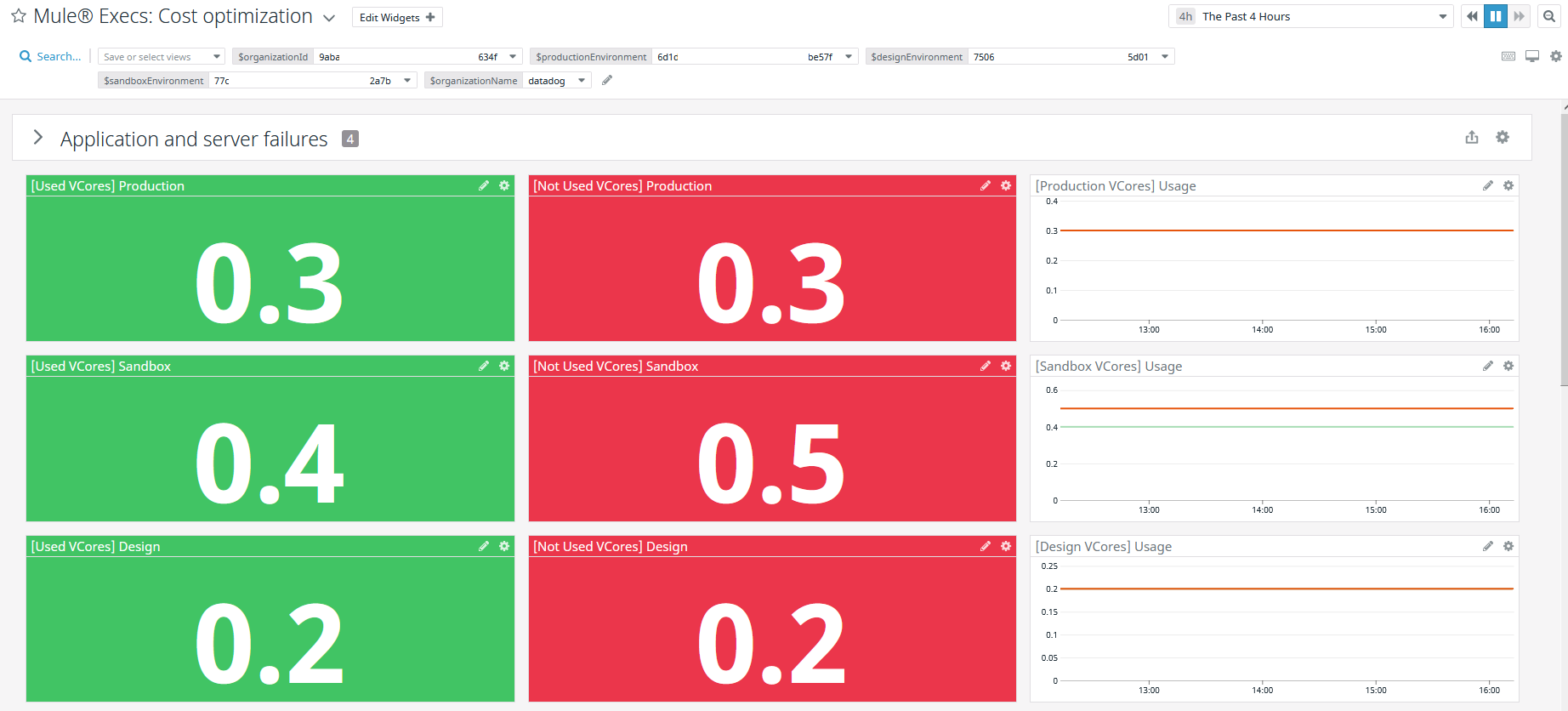This screenshot has height=711, width=1568.
Task: Share the Application and server failures group
Action: pyautogui.click(x=1471, y=138)
